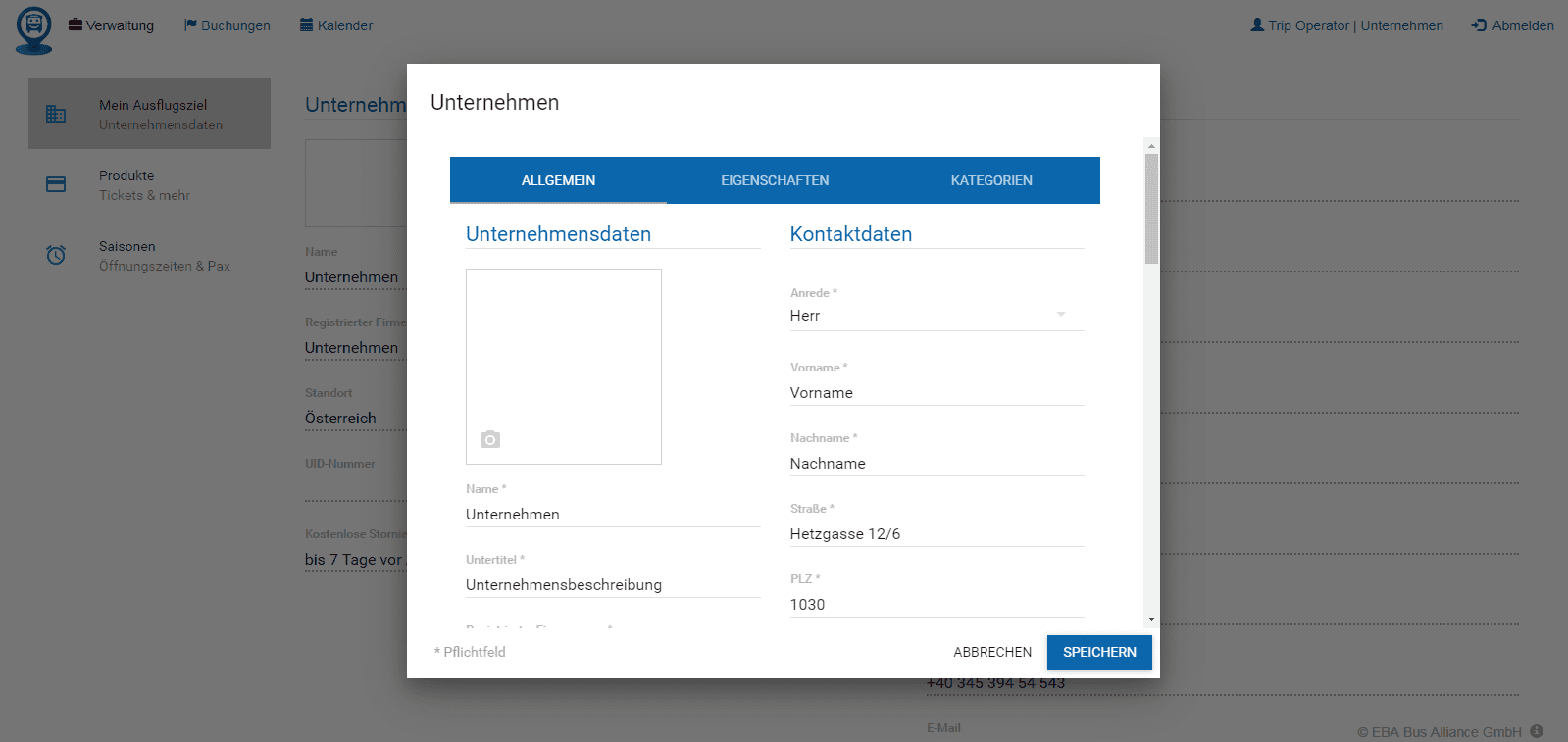The width and height of the screenshot is (1568, 742).
Task: Click the dialog's vertical scrollbar thumb
Action: click(x=1151, y=208)
